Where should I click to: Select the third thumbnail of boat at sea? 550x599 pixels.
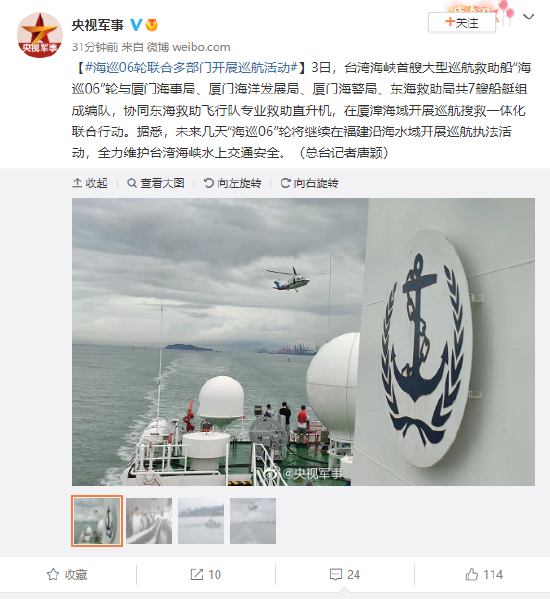click(201, 521)
